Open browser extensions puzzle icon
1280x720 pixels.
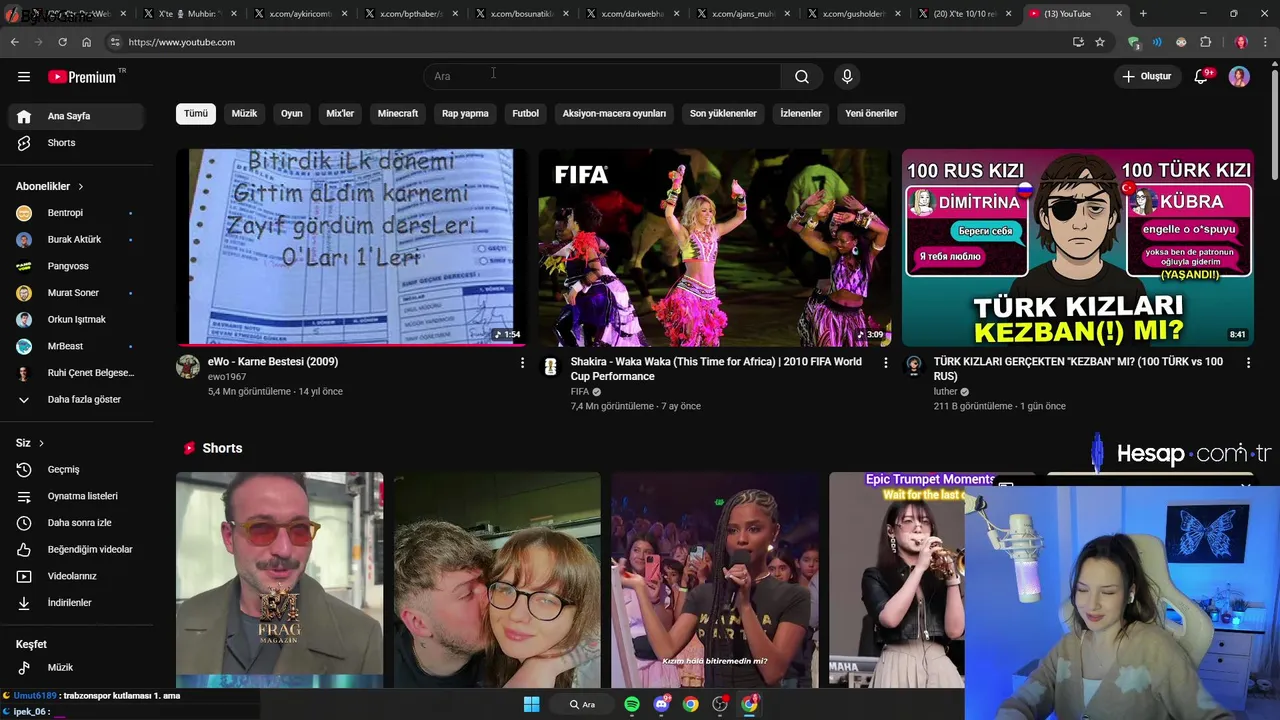click(1206, 42)
